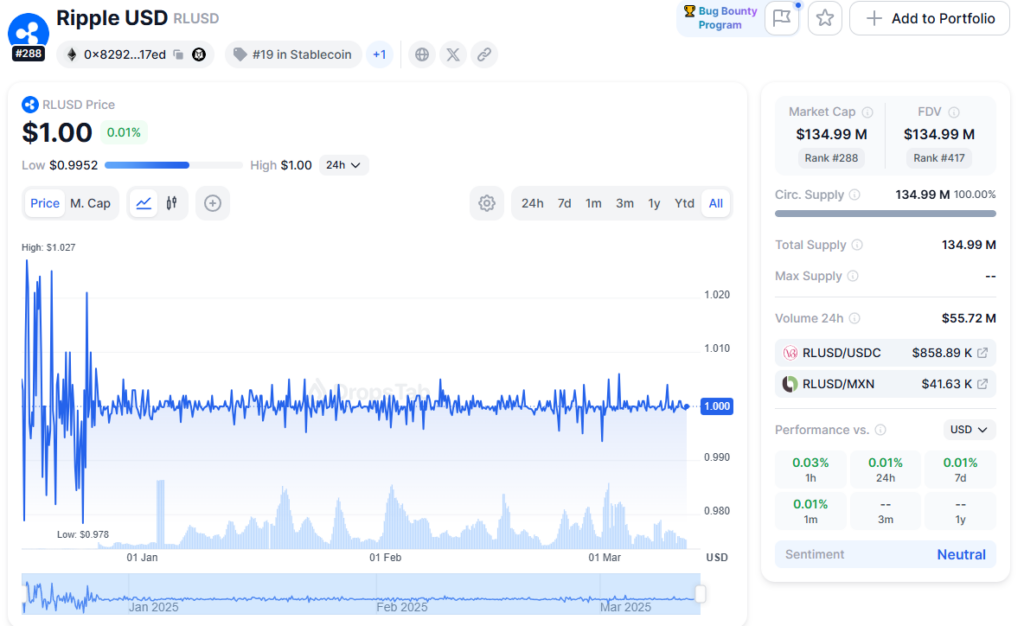Open the X (Twitter) profile icon
The height and width of the screenshot is (626, 1024).
(x=453, y=55)
